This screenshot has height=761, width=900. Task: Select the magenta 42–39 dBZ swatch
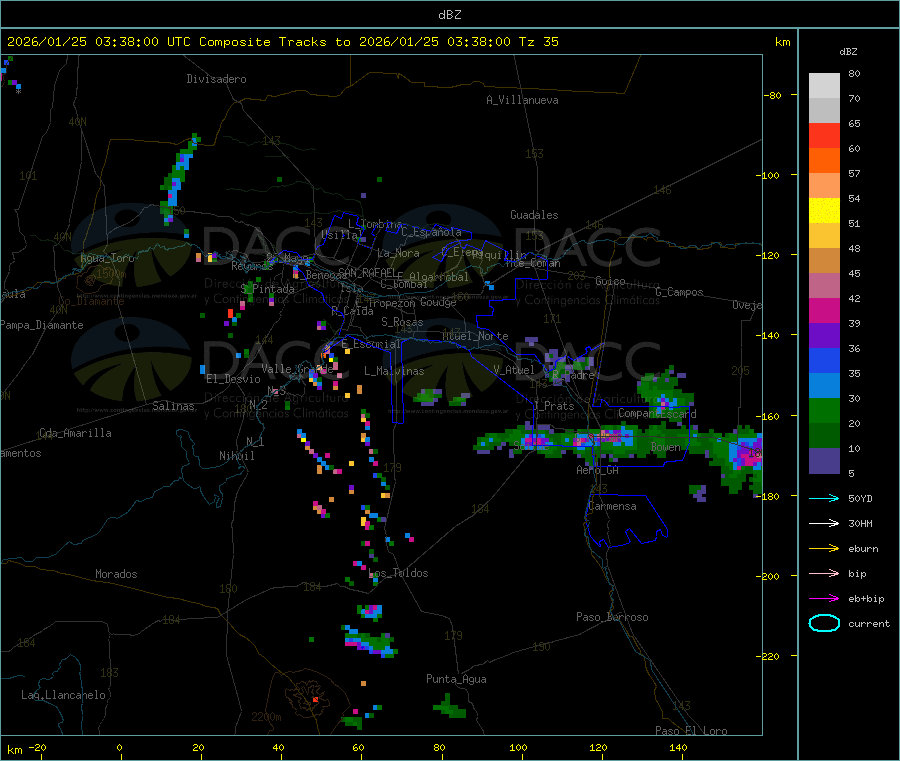click(x=824, y=310)
